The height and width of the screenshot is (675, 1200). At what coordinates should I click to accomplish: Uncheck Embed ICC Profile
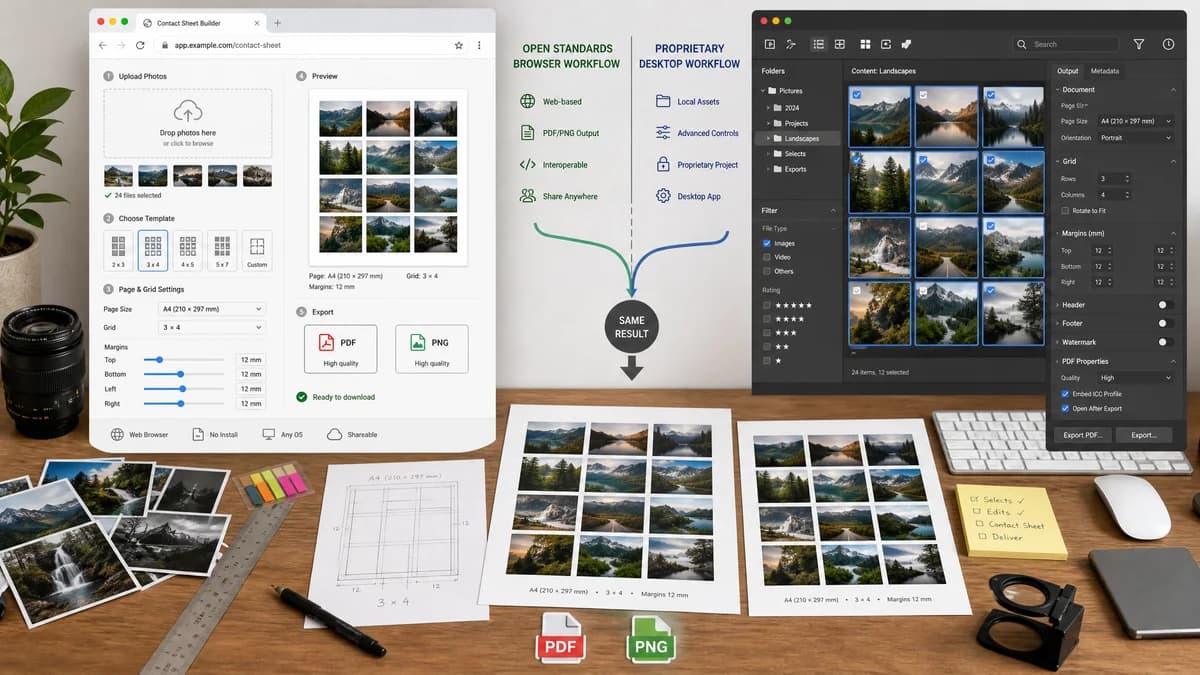1065,394
